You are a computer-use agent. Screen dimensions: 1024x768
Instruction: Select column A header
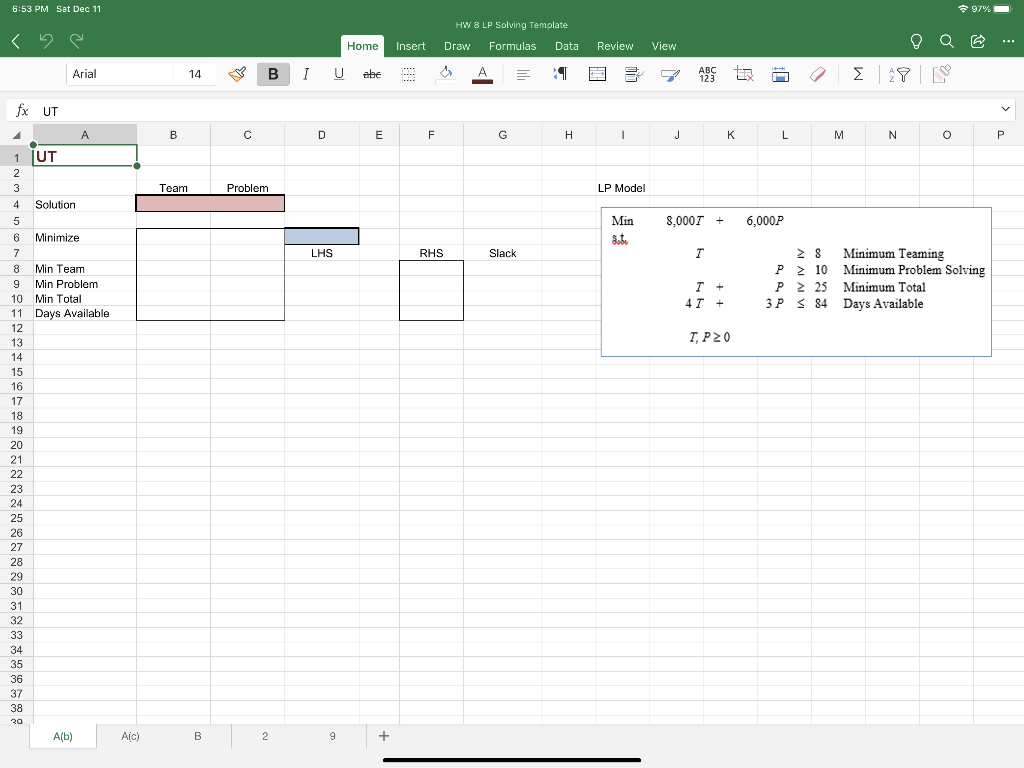pyautogui.click(x=85, y=135)
